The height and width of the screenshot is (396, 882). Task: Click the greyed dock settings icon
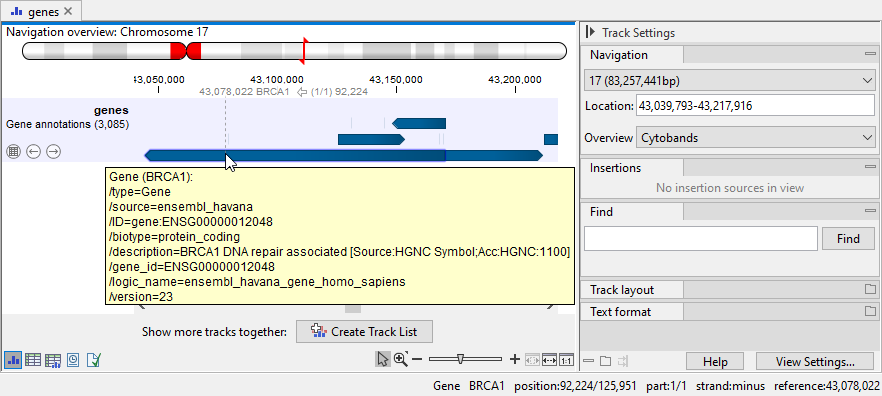tap(622, 361)
